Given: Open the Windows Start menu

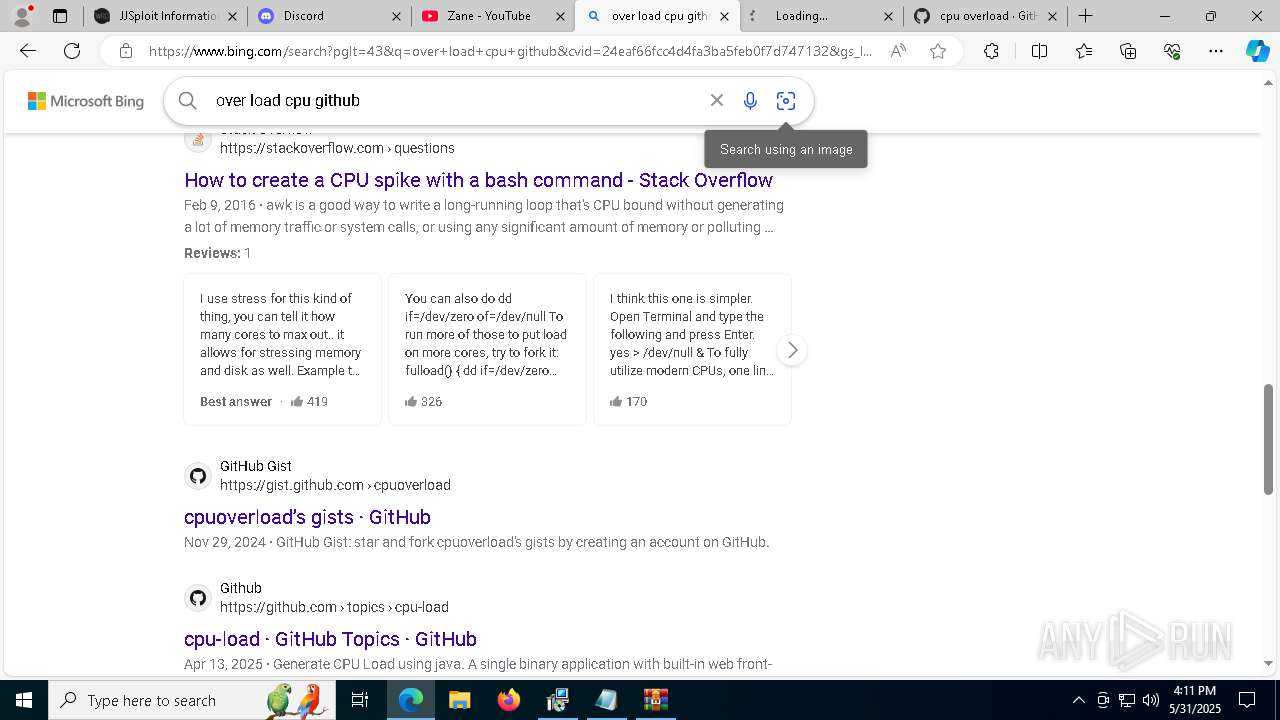Looking at the screenshot, I should click(x=23, y=700).
